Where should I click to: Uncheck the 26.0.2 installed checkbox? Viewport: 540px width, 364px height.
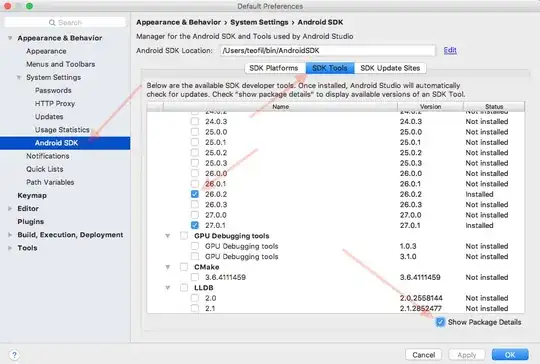coord(195,194)
